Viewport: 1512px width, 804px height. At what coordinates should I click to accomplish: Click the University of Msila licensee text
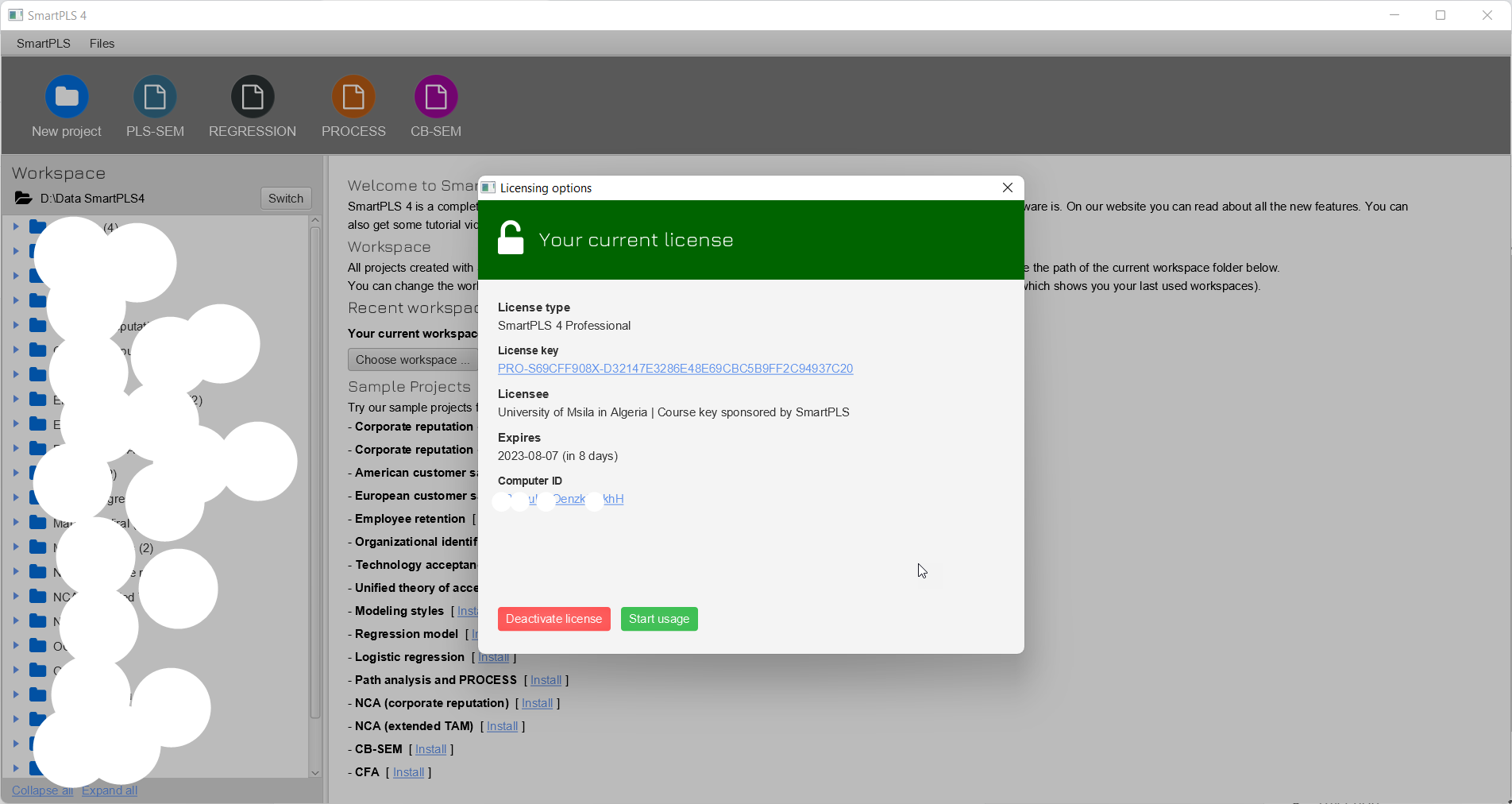(x=673, y=412)
